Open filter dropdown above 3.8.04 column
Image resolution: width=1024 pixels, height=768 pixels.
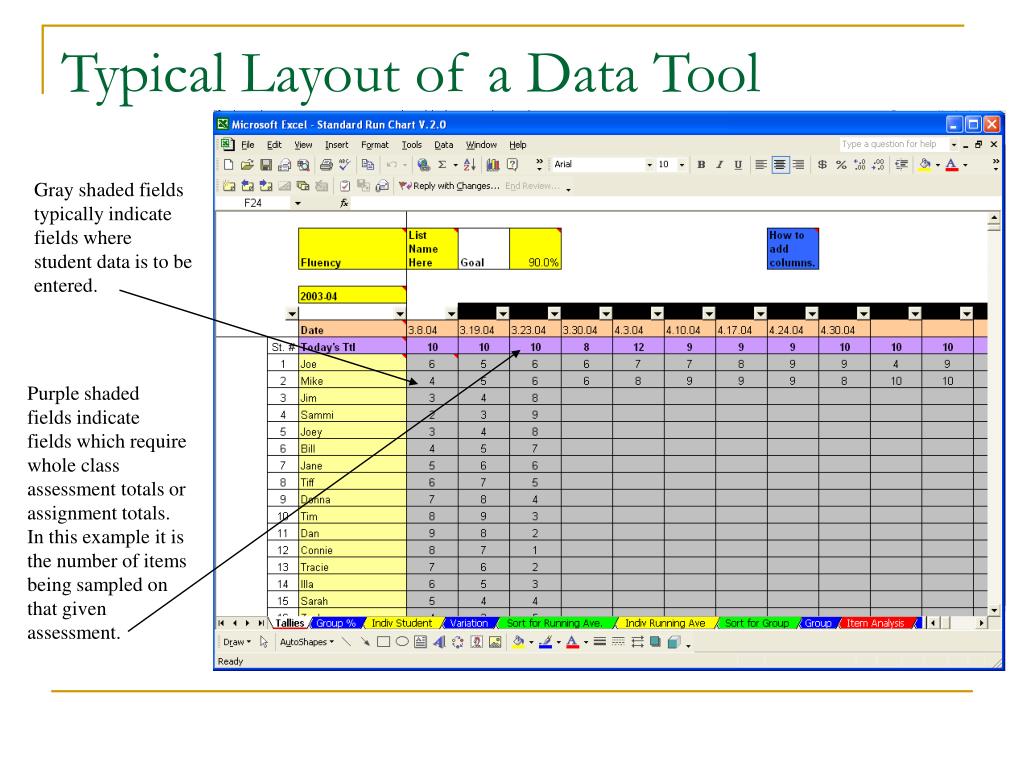point(451,314)
